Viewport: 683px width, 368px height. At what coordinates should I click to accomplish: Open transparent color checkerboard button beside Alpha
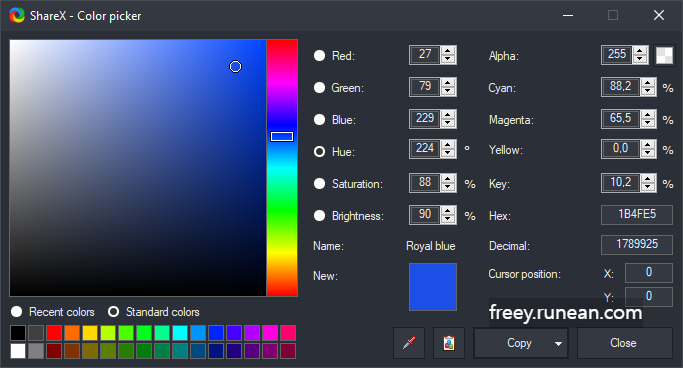coord(664,55)
